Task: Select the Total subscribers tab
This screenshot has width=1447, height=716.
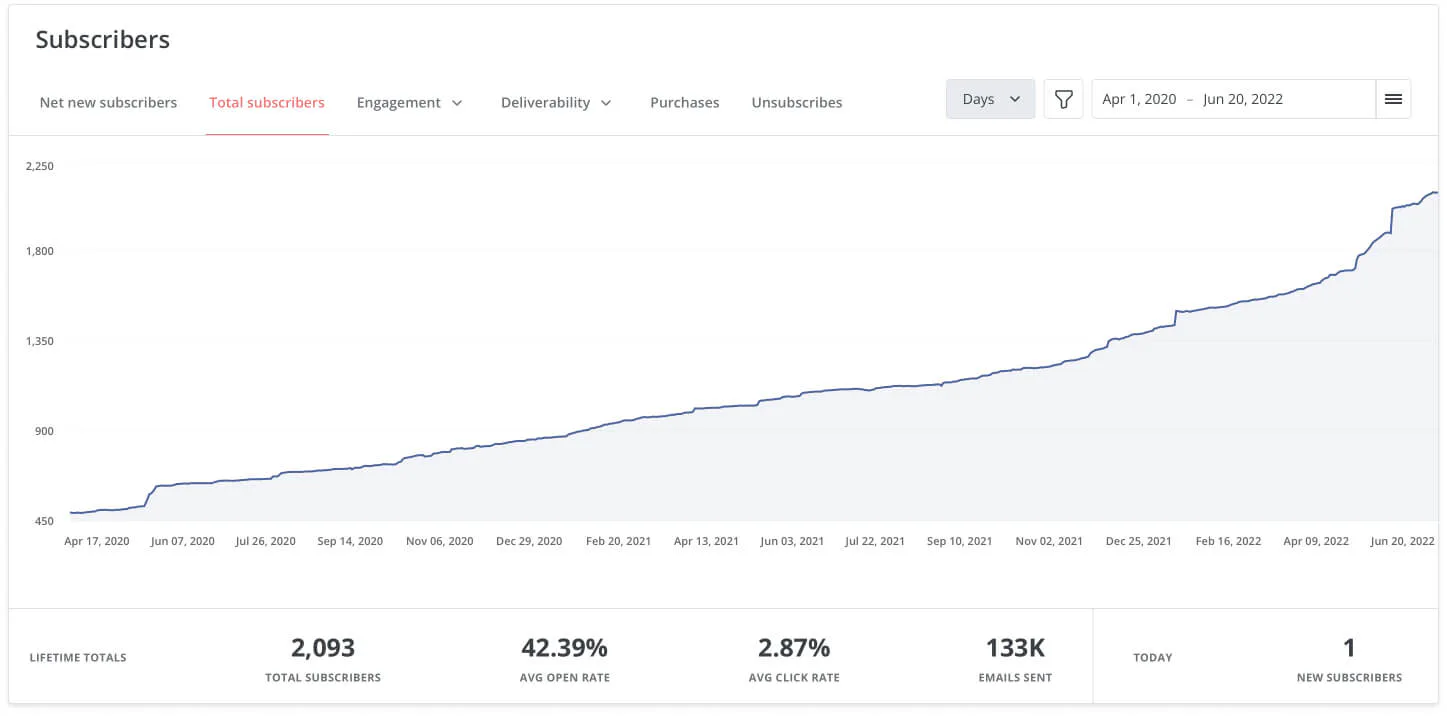Action: pyautogui.click(x=267, y=102)
